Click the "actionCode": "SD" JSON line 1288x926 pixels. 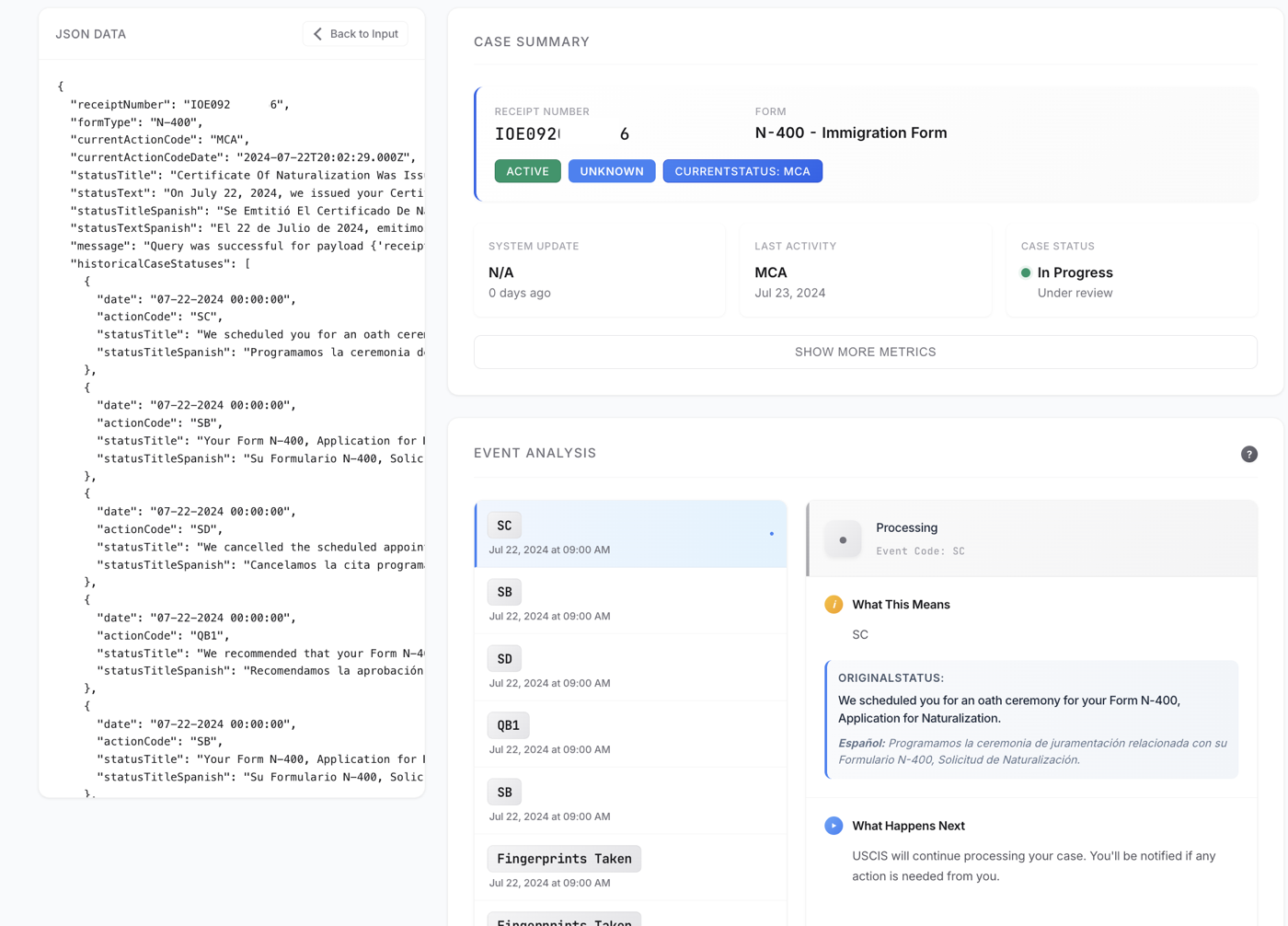[x=160, y=529]
